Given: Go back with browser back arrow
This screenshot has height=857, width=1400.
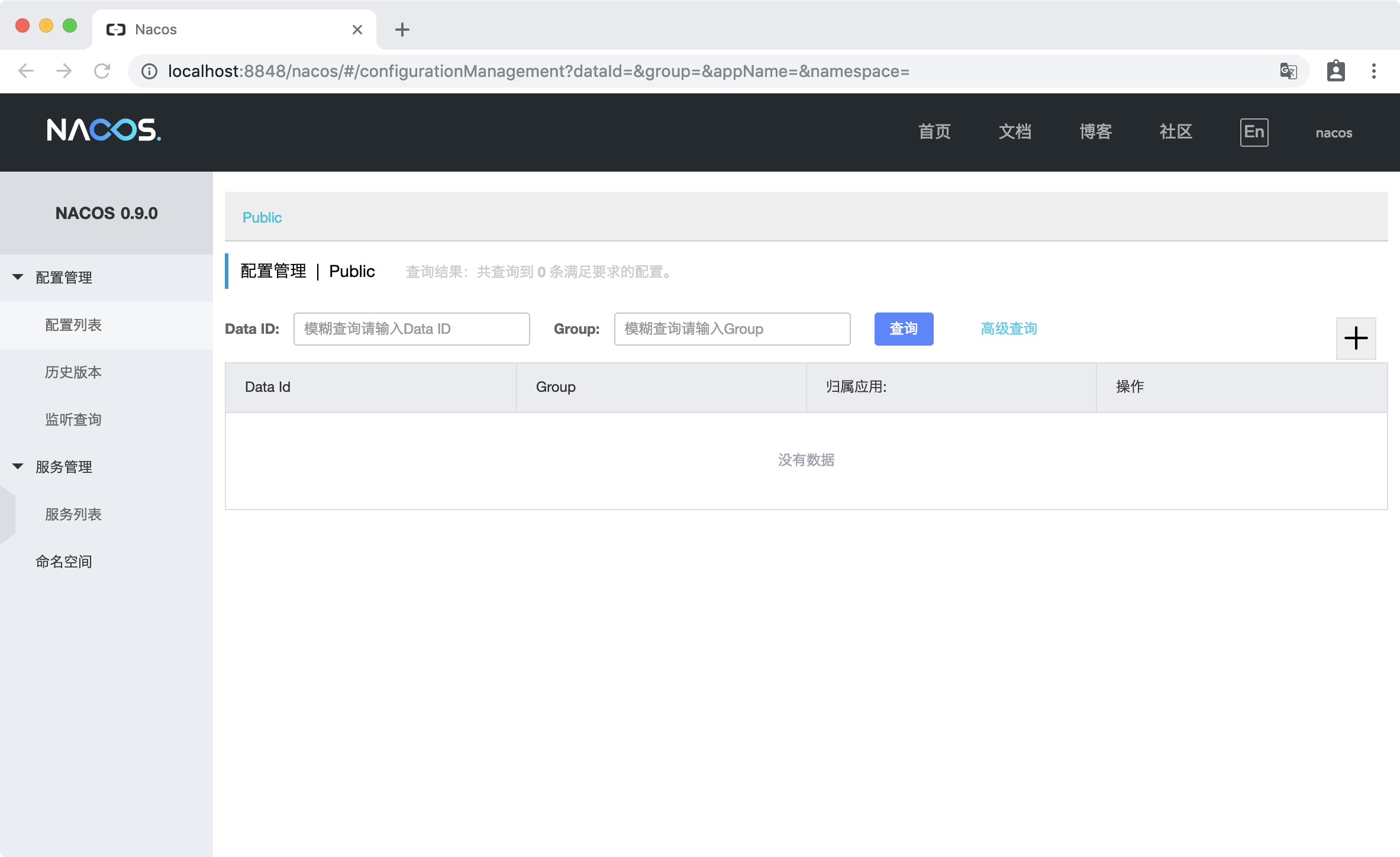Looking at the screenshot, I should [26, 71].
